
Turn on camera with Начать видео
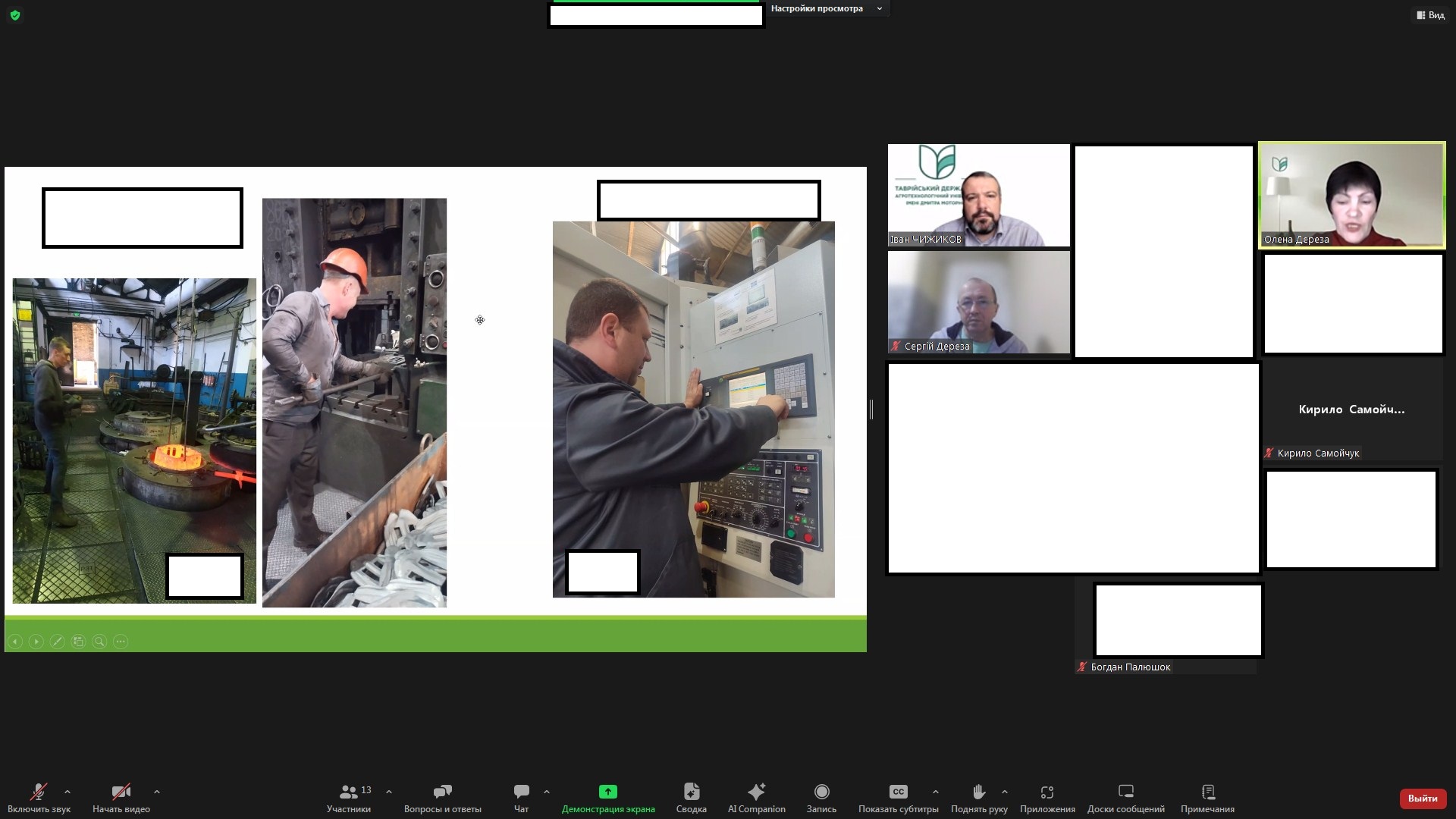click(121, 792)
